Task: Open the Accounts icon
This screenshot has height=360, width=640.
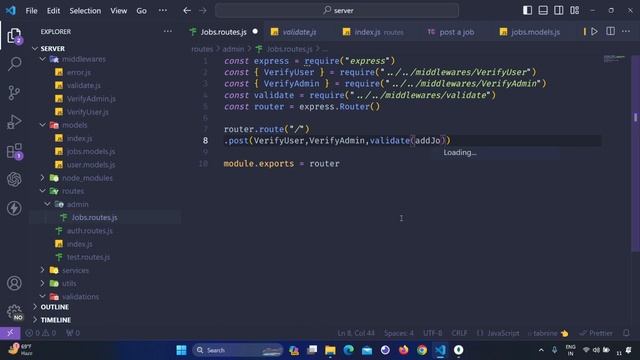Action: click(x=14, y=283)
